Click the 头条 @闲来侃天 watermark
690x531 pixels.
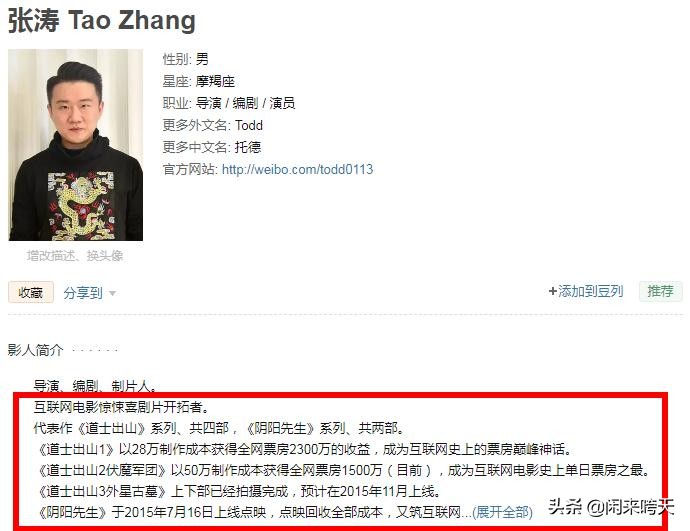(x=611, y=507)
